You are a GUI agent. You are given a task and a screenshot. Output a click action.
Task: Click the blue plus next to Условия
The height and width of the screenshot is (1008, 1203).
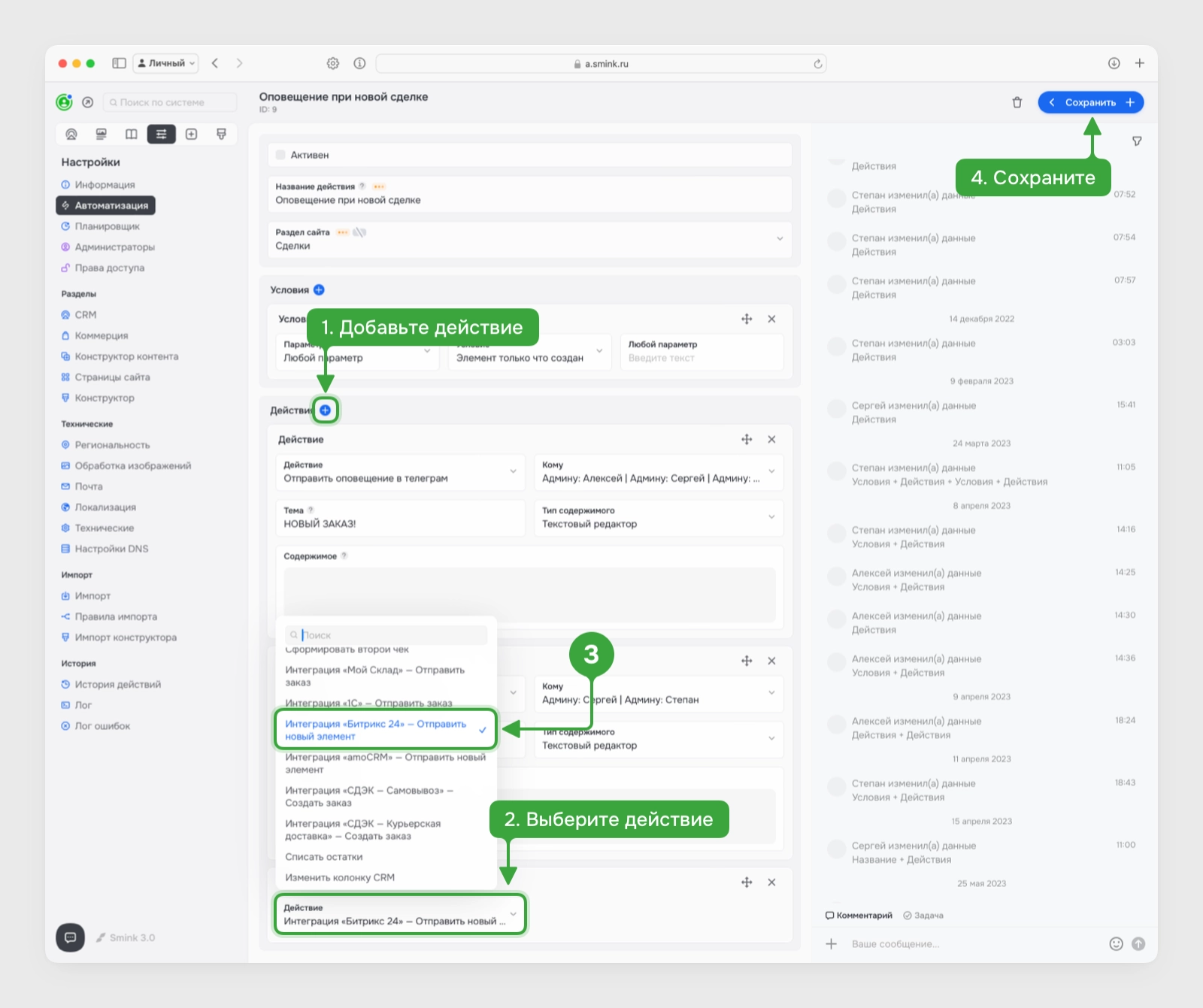319,289
